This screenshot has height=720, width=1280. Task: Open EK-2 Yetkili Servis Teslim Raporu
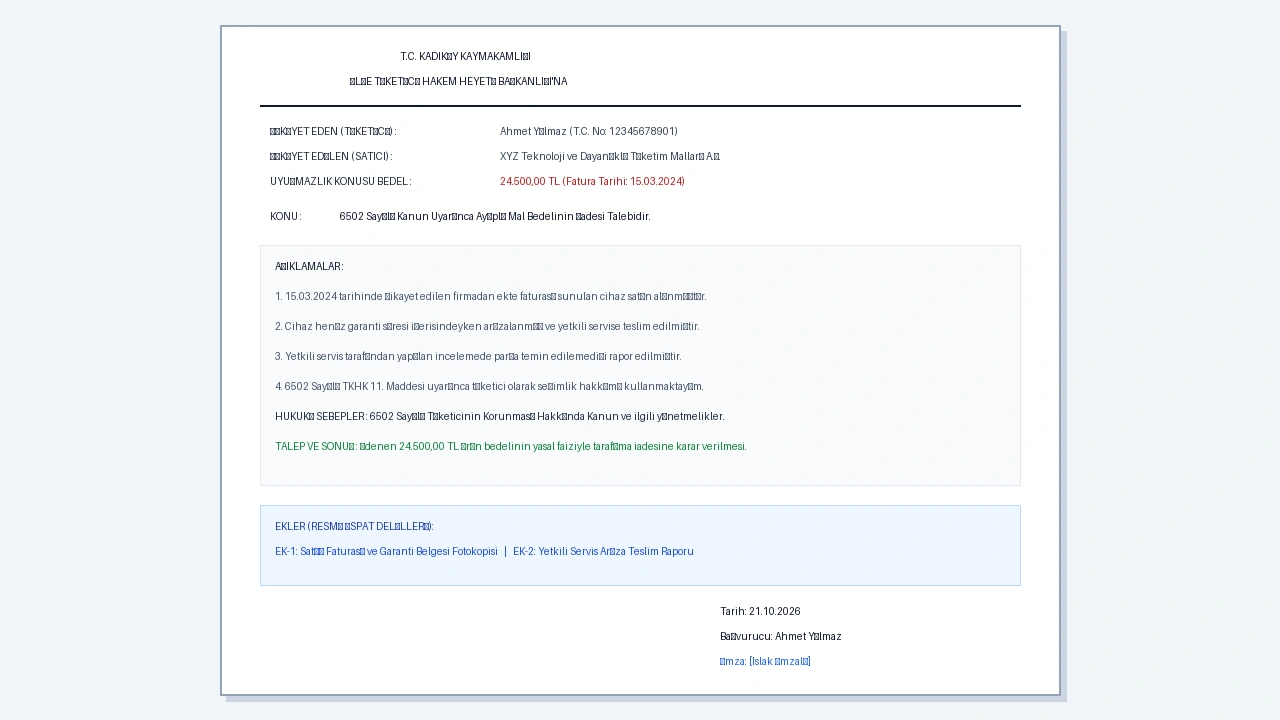click(603, 552)
